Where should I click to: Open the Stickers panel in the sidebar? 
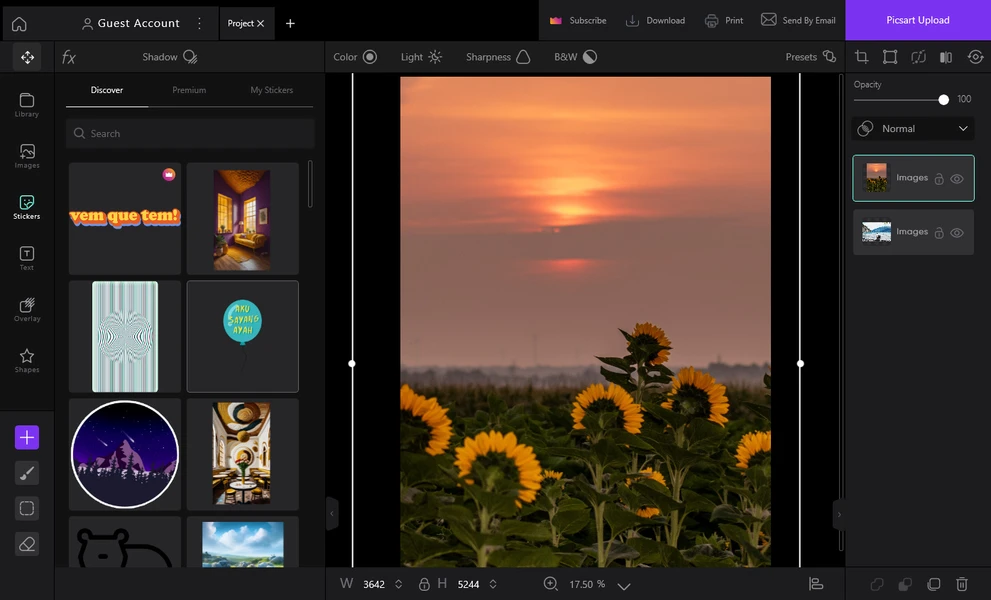coord(27,207)
